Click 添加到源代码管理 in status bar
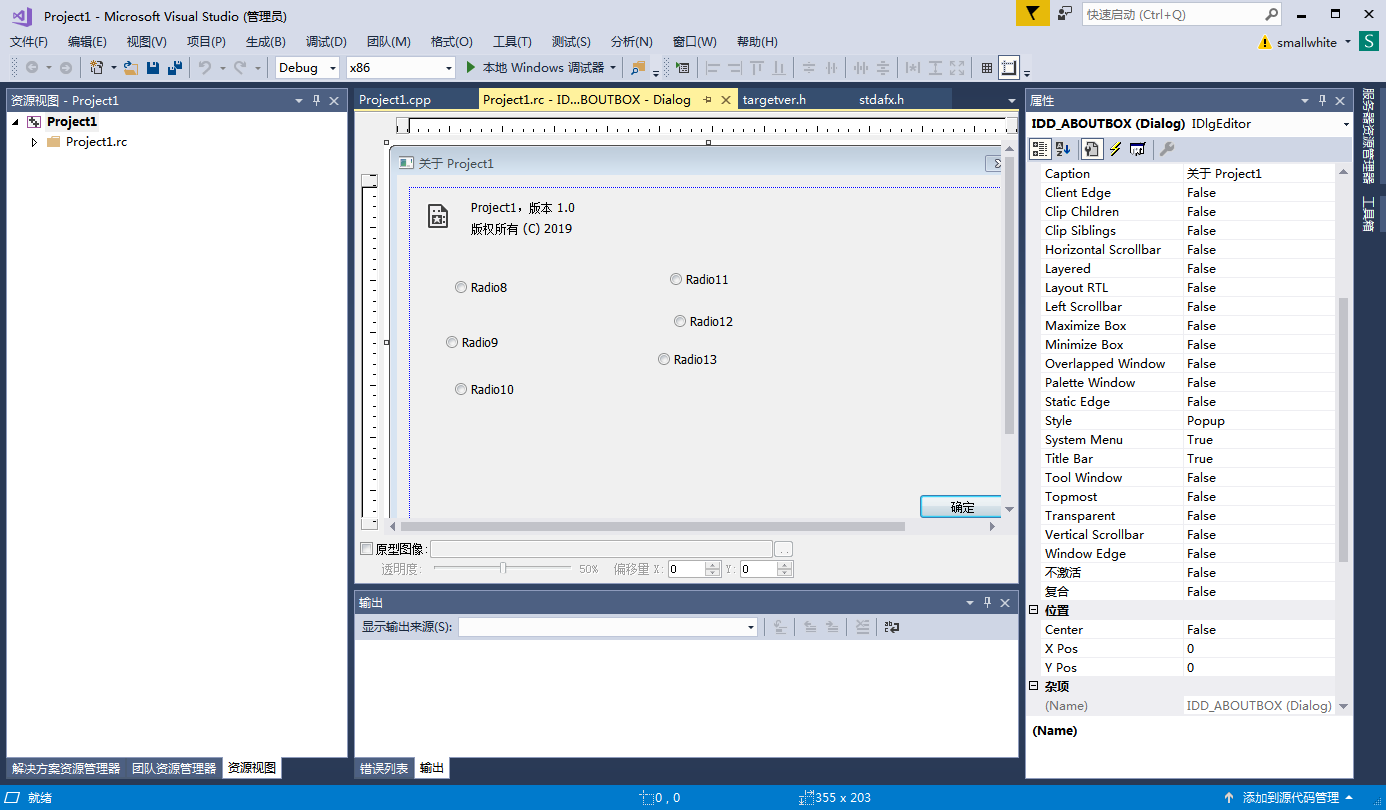Screen dimensions: 1386x810 pos(1290,798)
